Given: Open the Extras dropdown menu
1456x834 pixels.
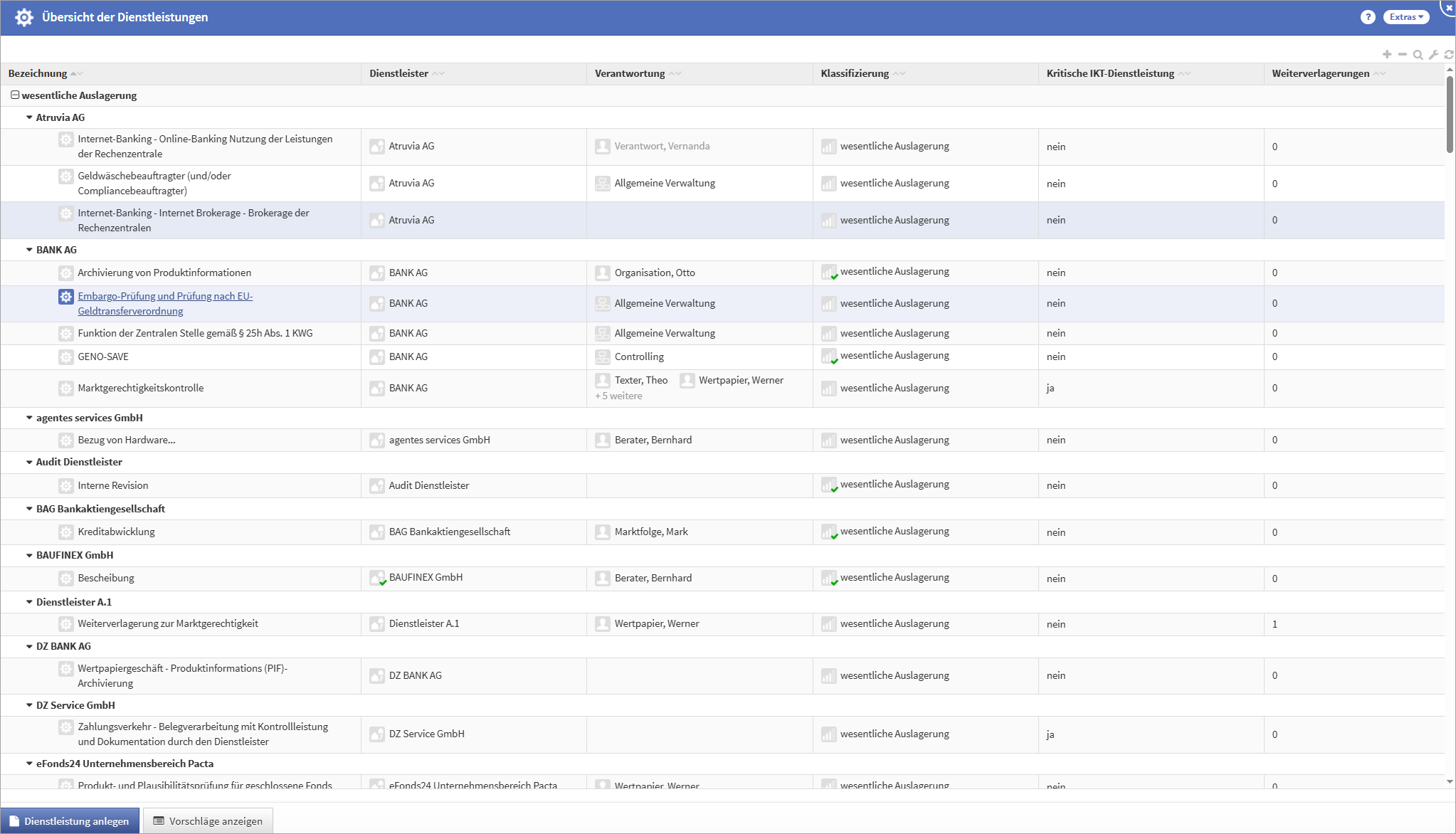Looking at the screenshot, I should (1405, 17).
